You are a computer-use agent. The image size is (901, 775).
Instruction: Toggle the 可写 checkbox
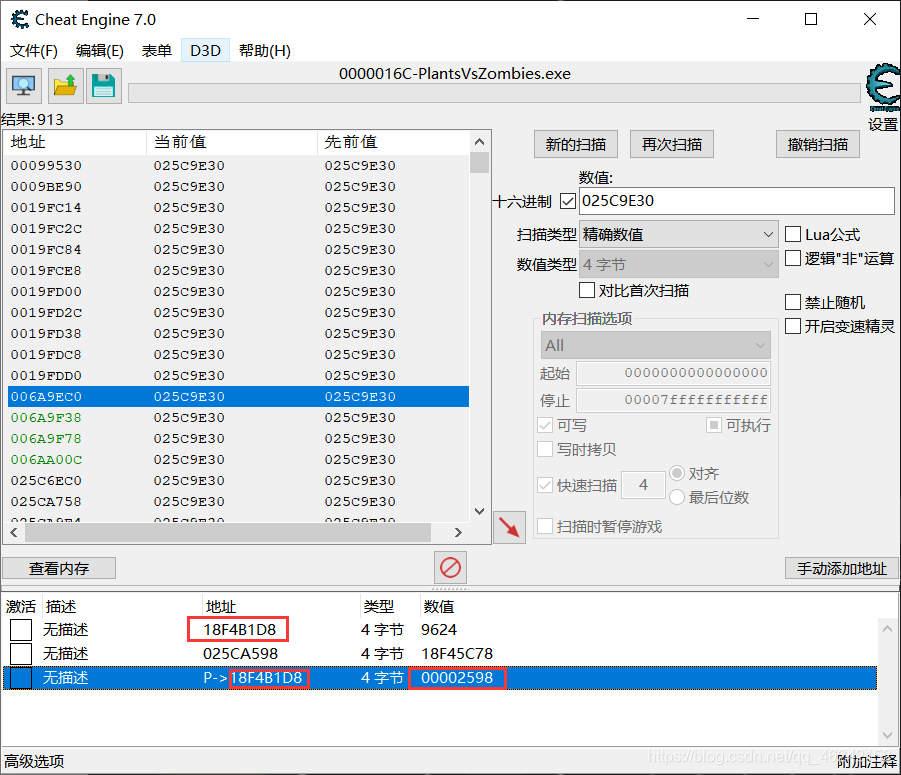click(x=545, y=425)
